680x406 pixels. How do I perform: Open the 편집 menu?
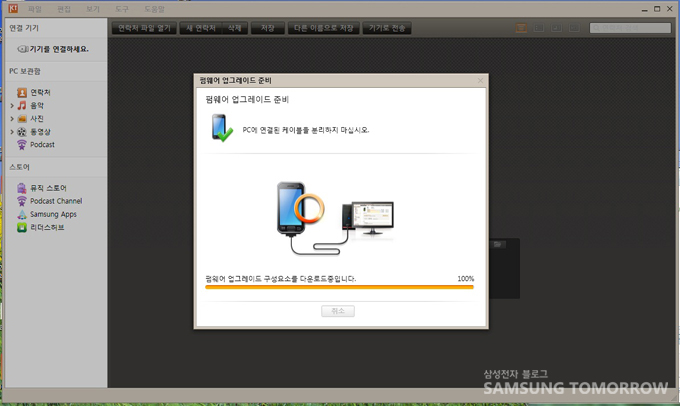64,9
